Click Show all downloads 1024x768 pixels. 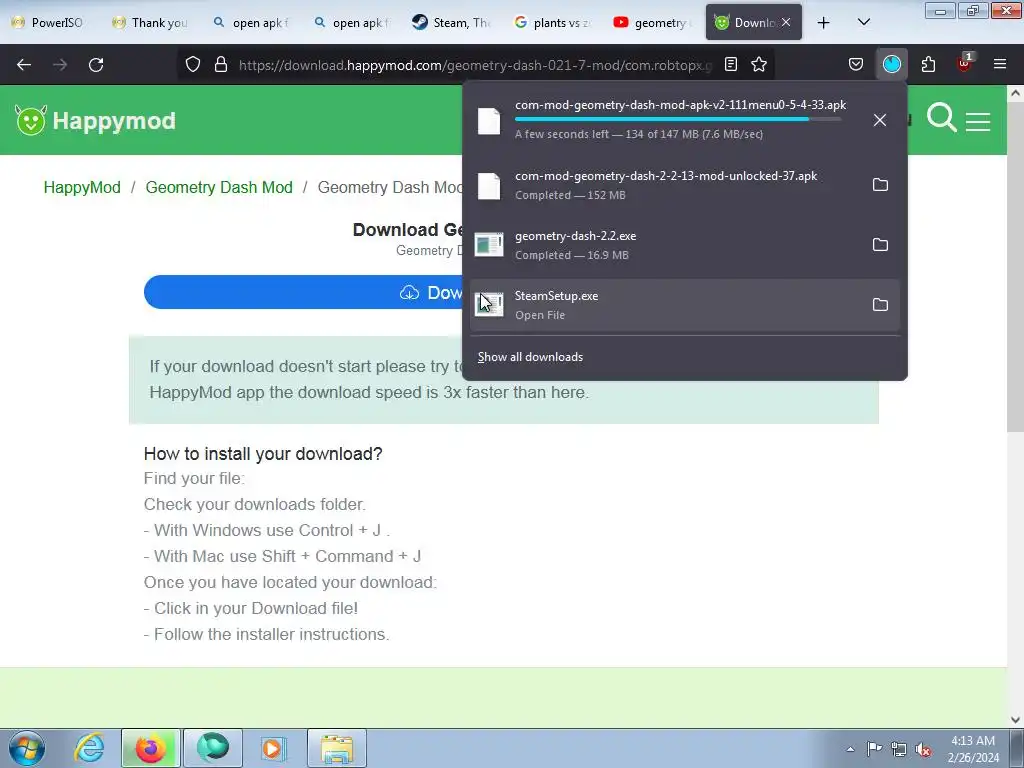click(530, 357)
